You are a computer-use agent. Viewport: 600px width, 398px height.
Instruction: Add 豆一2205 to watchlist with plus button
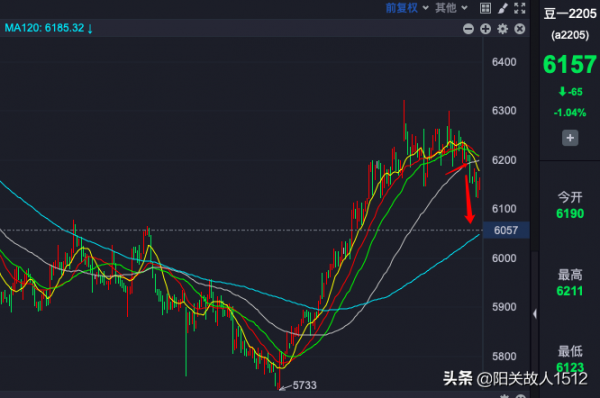[570, 138]
